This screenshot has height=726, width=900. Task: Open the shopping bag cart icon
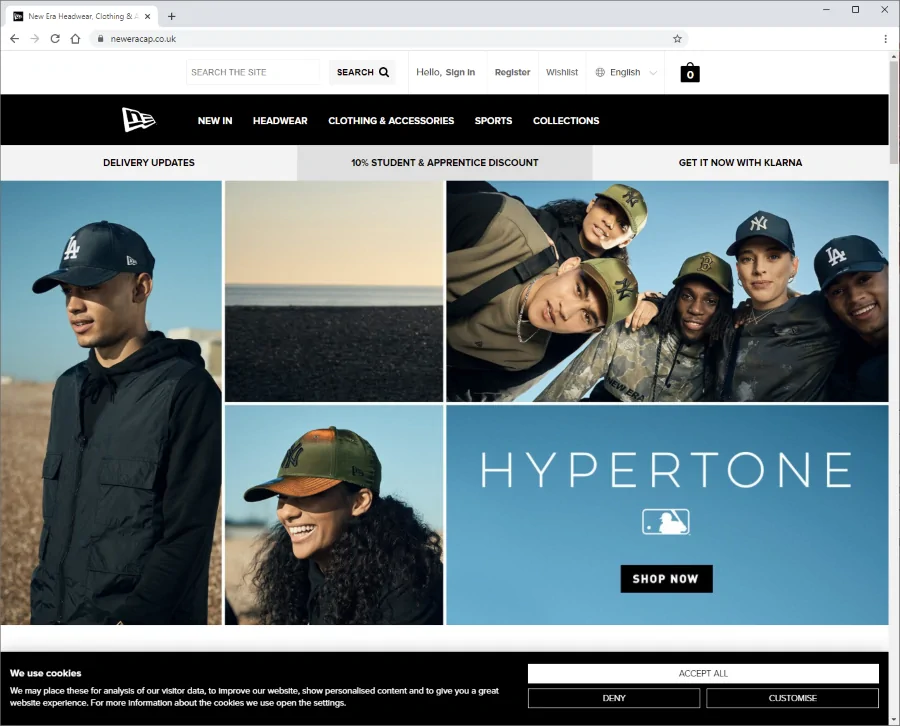(x=690, y=72)
